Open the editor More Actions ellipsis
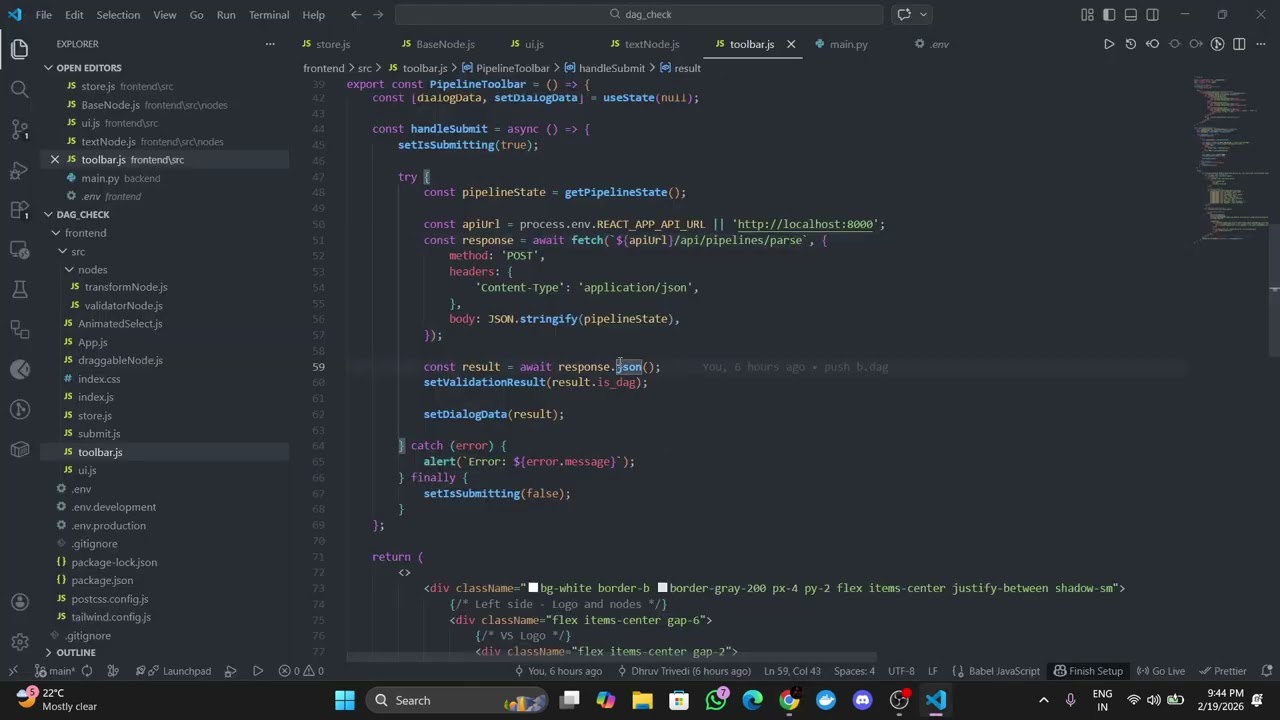This screenshot has height=720, width=1280. 1261,44
